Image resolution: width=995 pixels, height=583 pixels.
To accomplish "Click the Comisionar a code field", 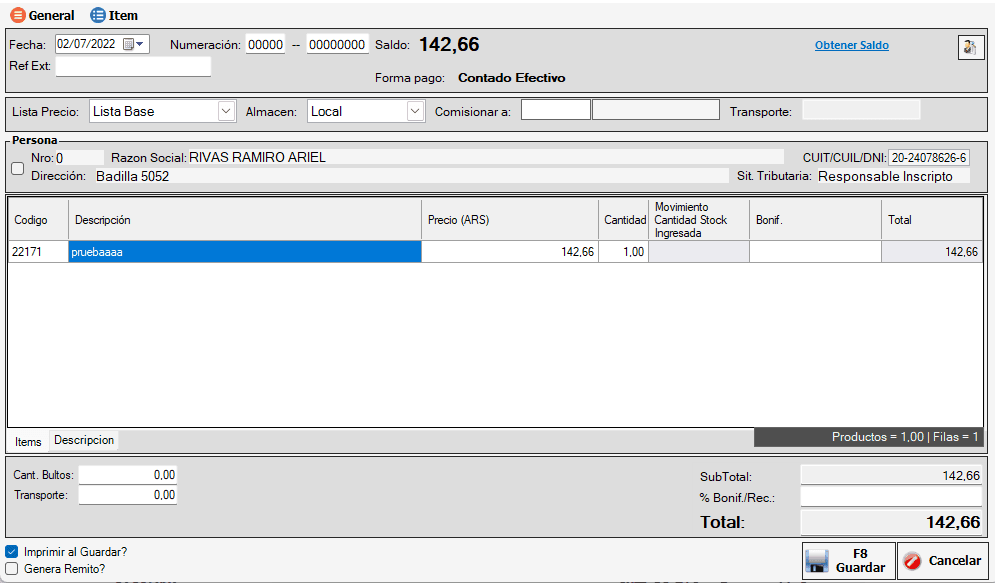I will (x=555, y=111).
